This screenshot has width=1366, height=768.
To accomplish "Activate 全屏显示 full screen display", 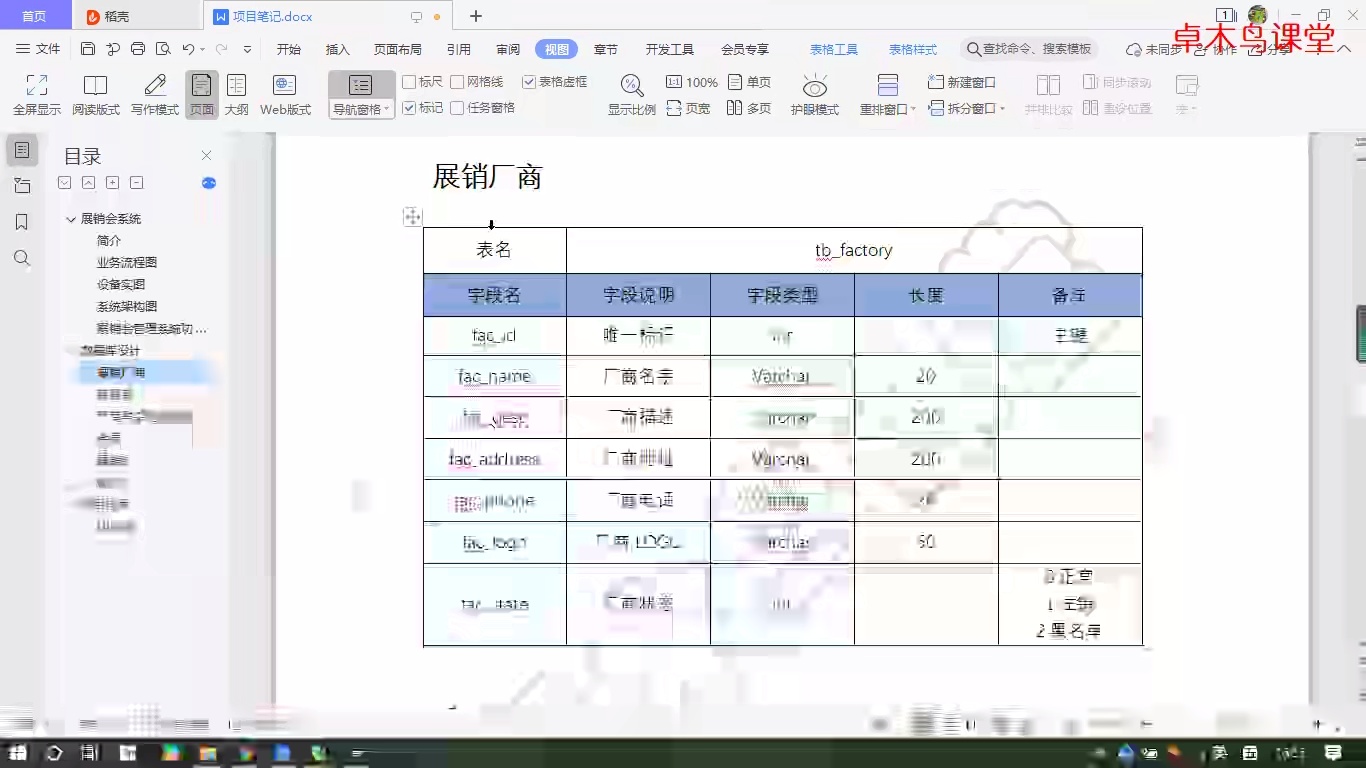I will [x=36, y=94].
